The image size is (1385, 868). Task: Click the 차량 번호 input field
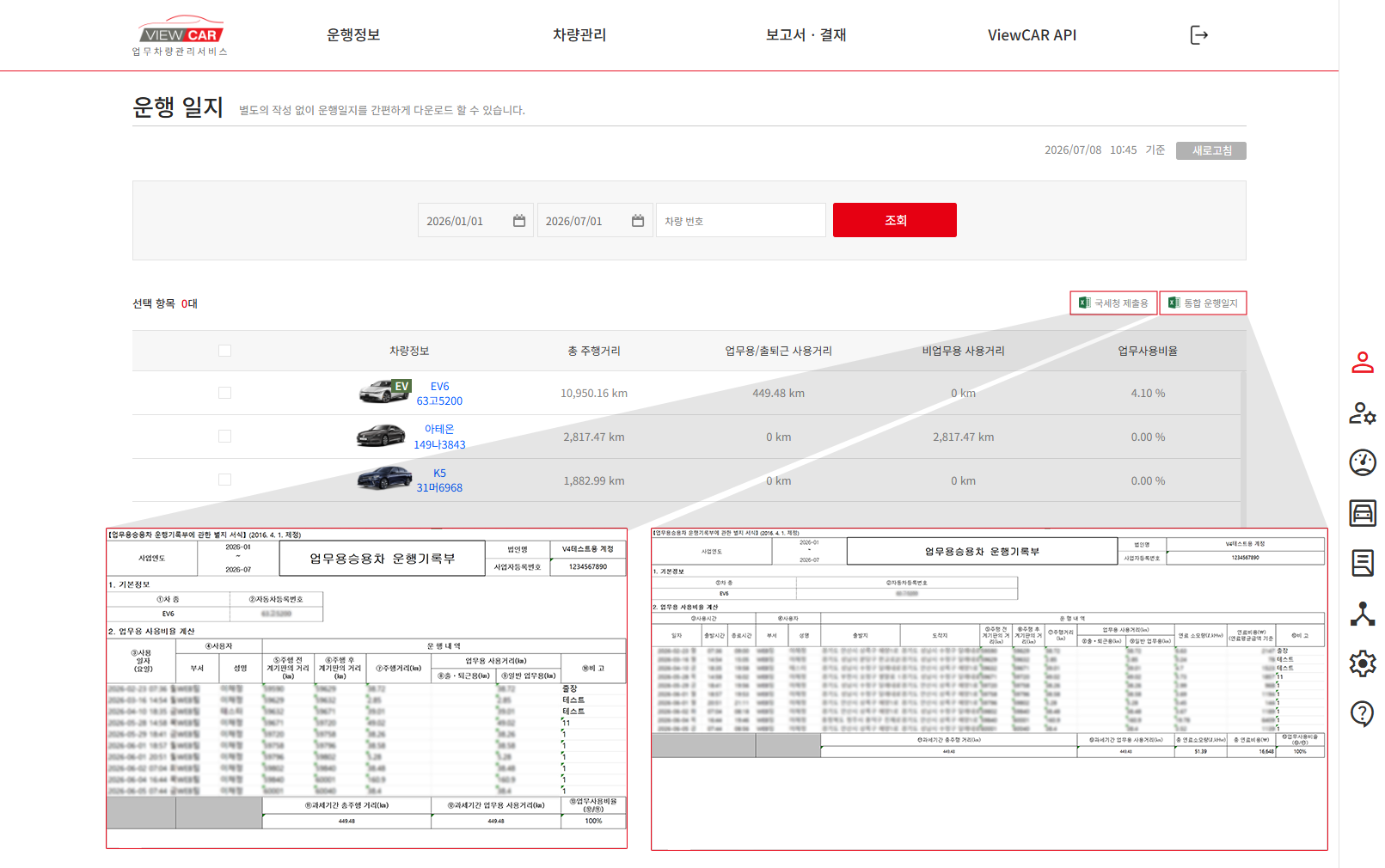(741, 221)
